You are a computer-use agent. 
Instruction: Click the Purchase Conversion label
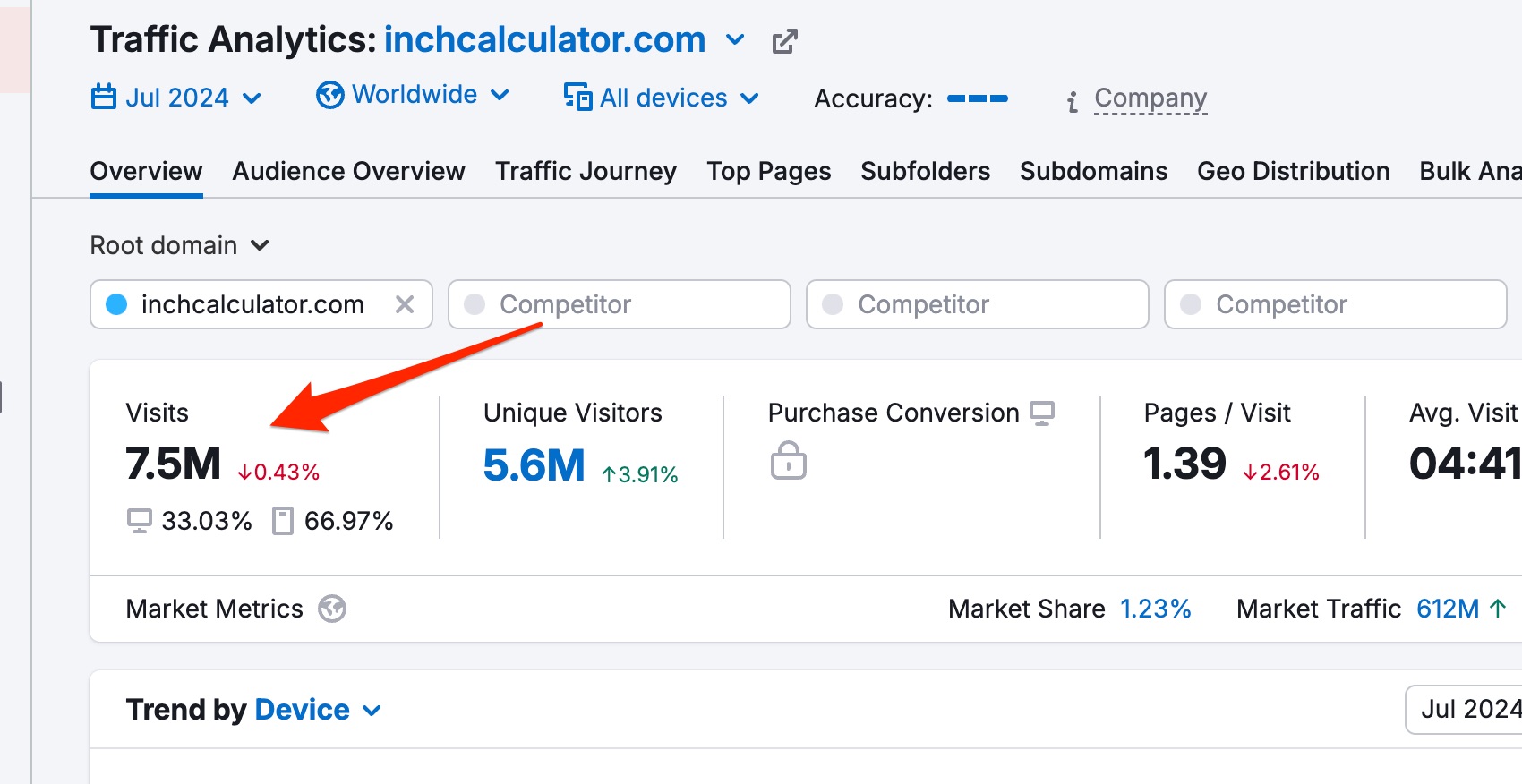pyautogui.click(x=894, y=413)
